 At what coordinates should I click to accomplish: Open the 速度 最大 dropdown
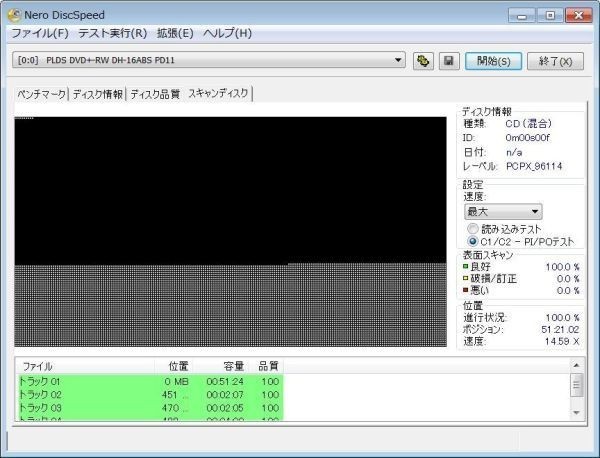[503, 212]
